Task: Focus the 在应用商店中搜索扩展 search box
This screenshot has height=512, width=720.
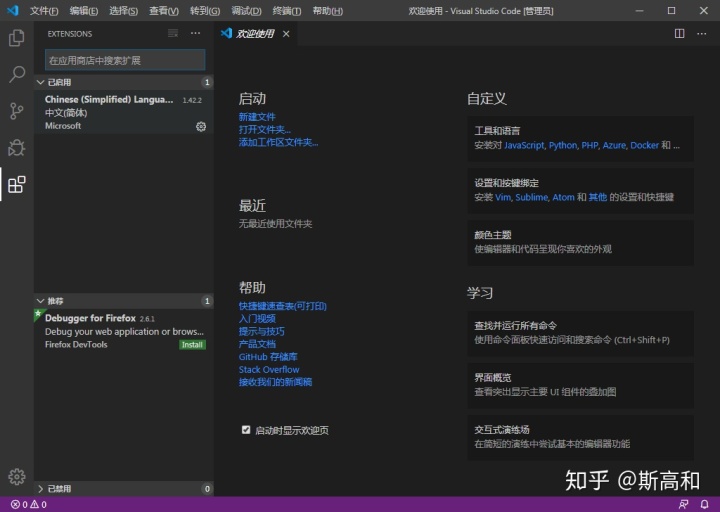Action: (125, 60)
